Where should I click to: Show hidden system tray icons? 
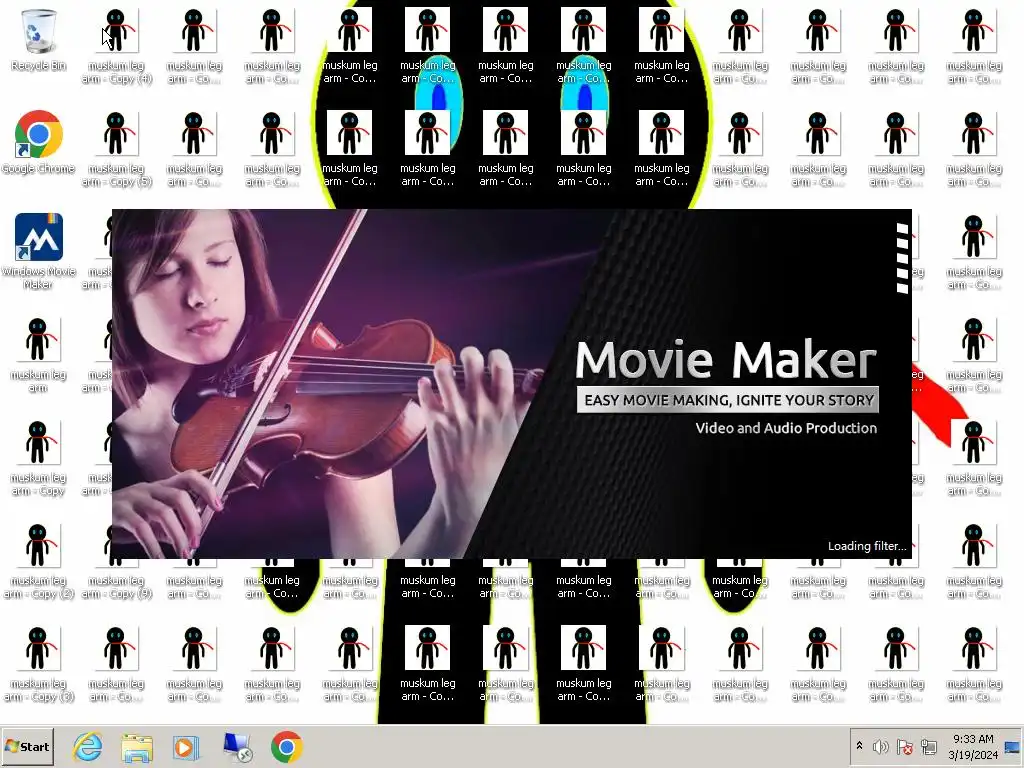coord(859,746)
